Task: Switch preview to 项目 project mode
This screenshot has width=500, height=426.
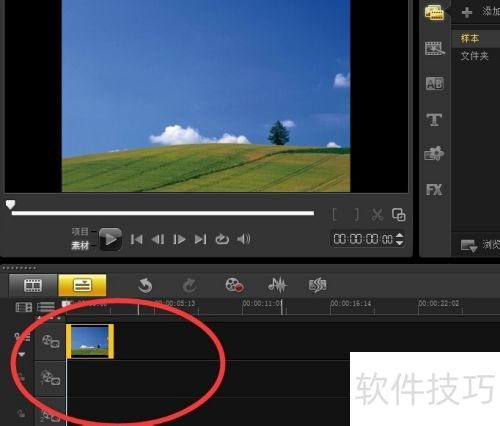Action: tap(80, 232)
